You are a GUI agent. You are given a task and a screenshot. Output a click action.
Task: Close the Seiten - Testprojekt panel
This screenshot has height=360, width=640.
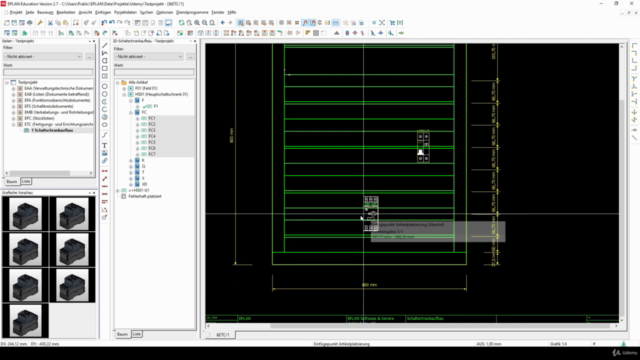(94, 41)
